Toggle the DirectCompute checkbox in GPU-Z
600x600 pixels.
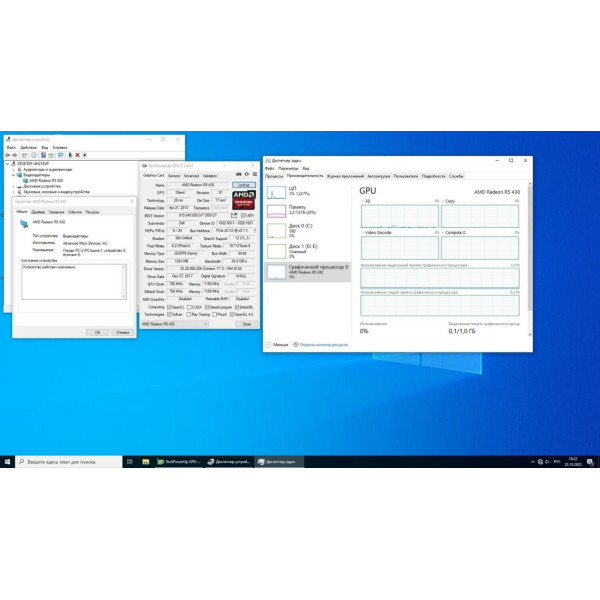point(207,307)
